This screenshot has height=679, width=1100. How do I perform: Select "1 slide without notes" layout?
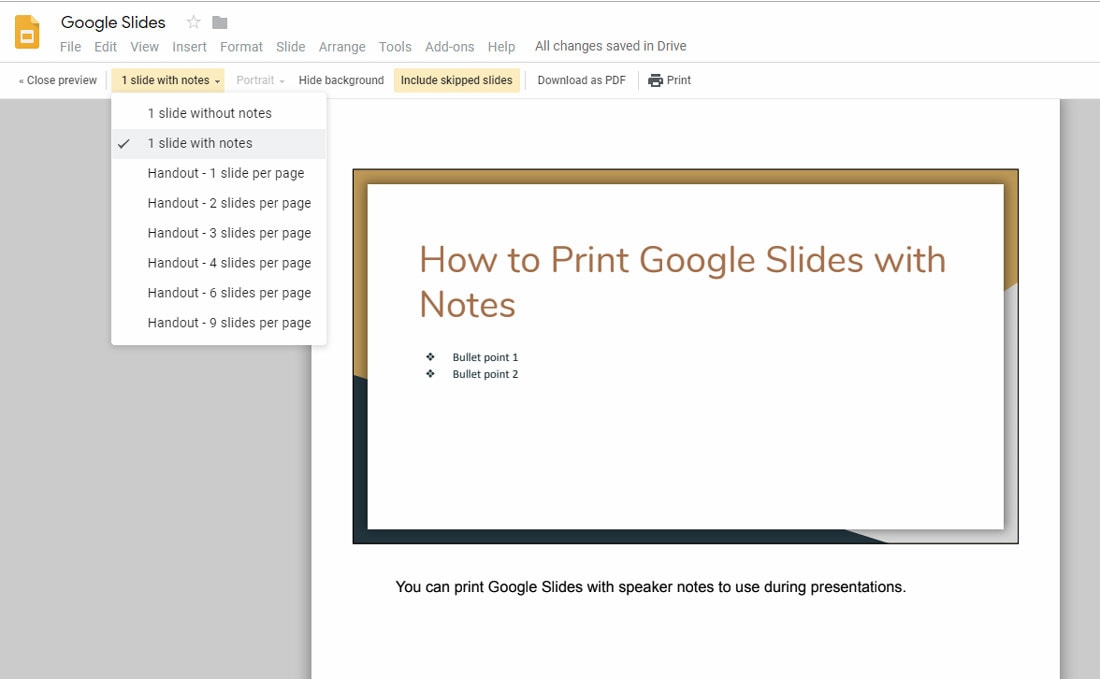point(219,113)
